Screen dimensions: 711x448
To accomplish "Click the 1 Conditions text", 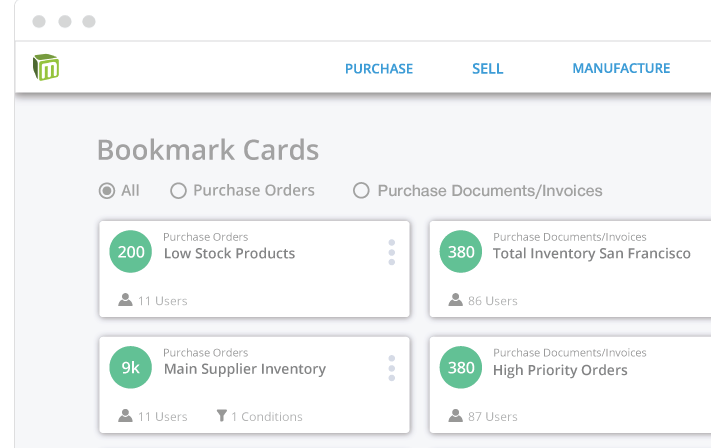I will (267, 417).
